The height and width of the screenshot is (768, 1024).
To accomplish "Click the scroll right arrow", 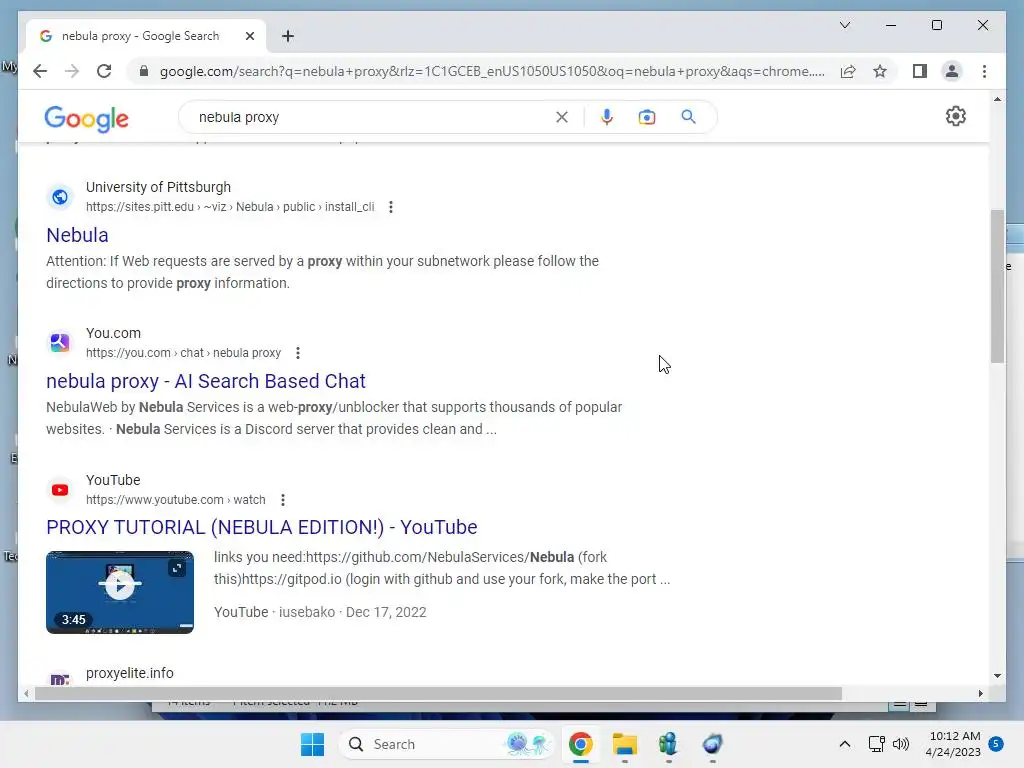I will point(980,694).
